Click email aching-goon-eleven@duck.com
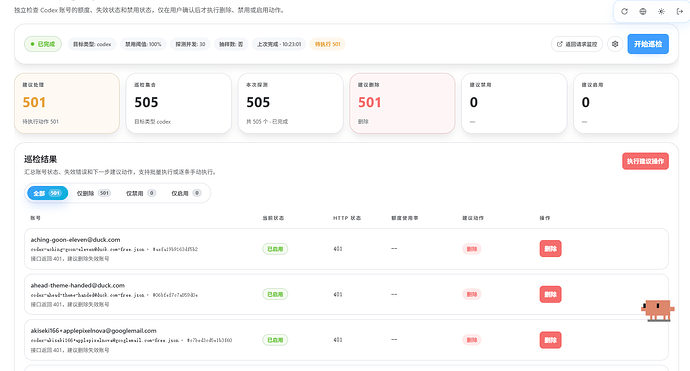This screenshot has height=371, width=690. point(75,240)
